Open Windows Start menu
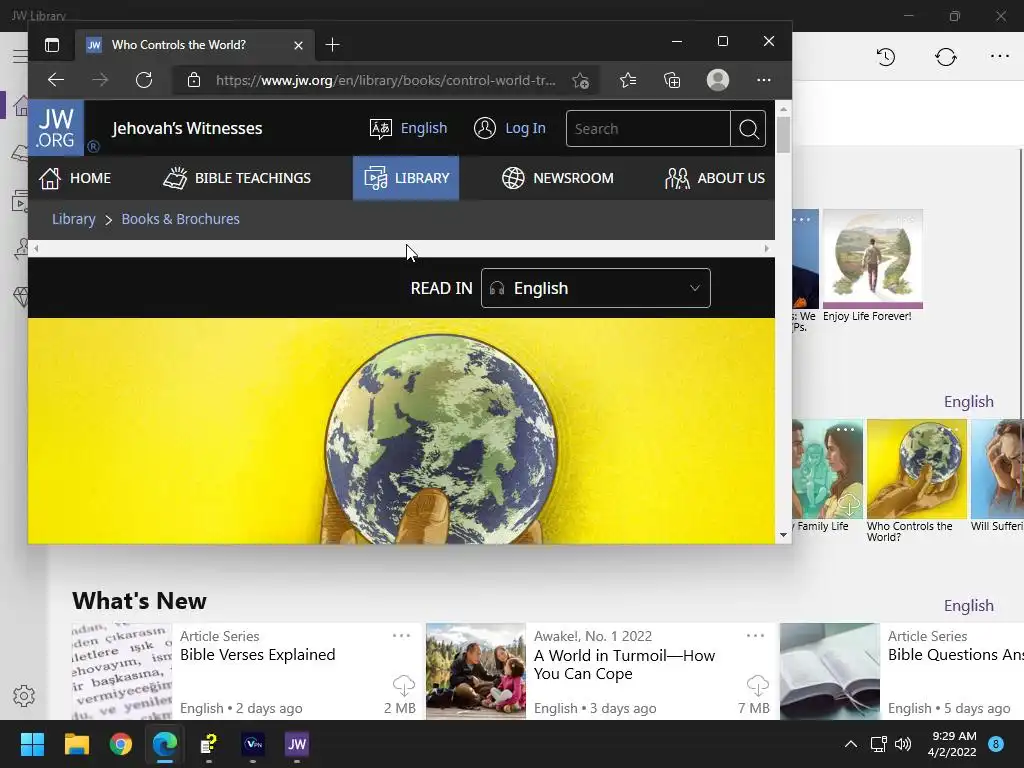This screenshot has height=768, width=1024. pyautogui.click(x=32, y=744)
